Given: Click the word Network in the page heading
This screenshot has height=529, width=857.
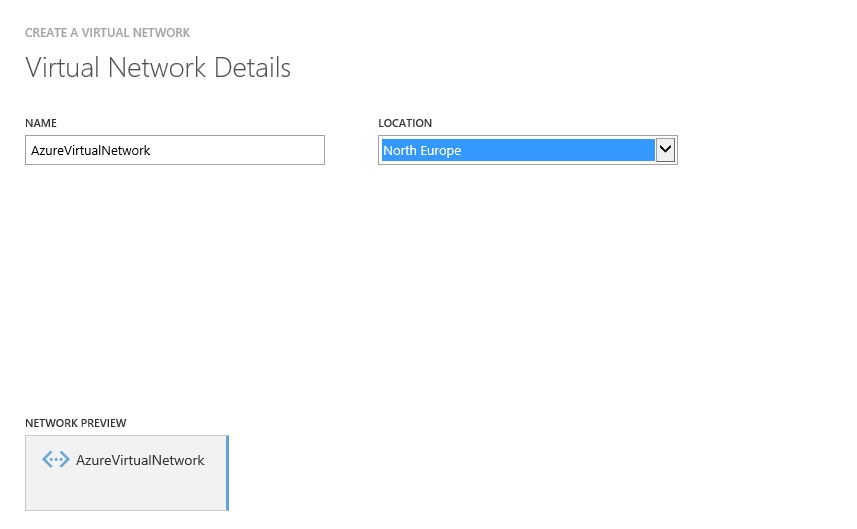Looking at the screenshot, I should tap(157, 68).
